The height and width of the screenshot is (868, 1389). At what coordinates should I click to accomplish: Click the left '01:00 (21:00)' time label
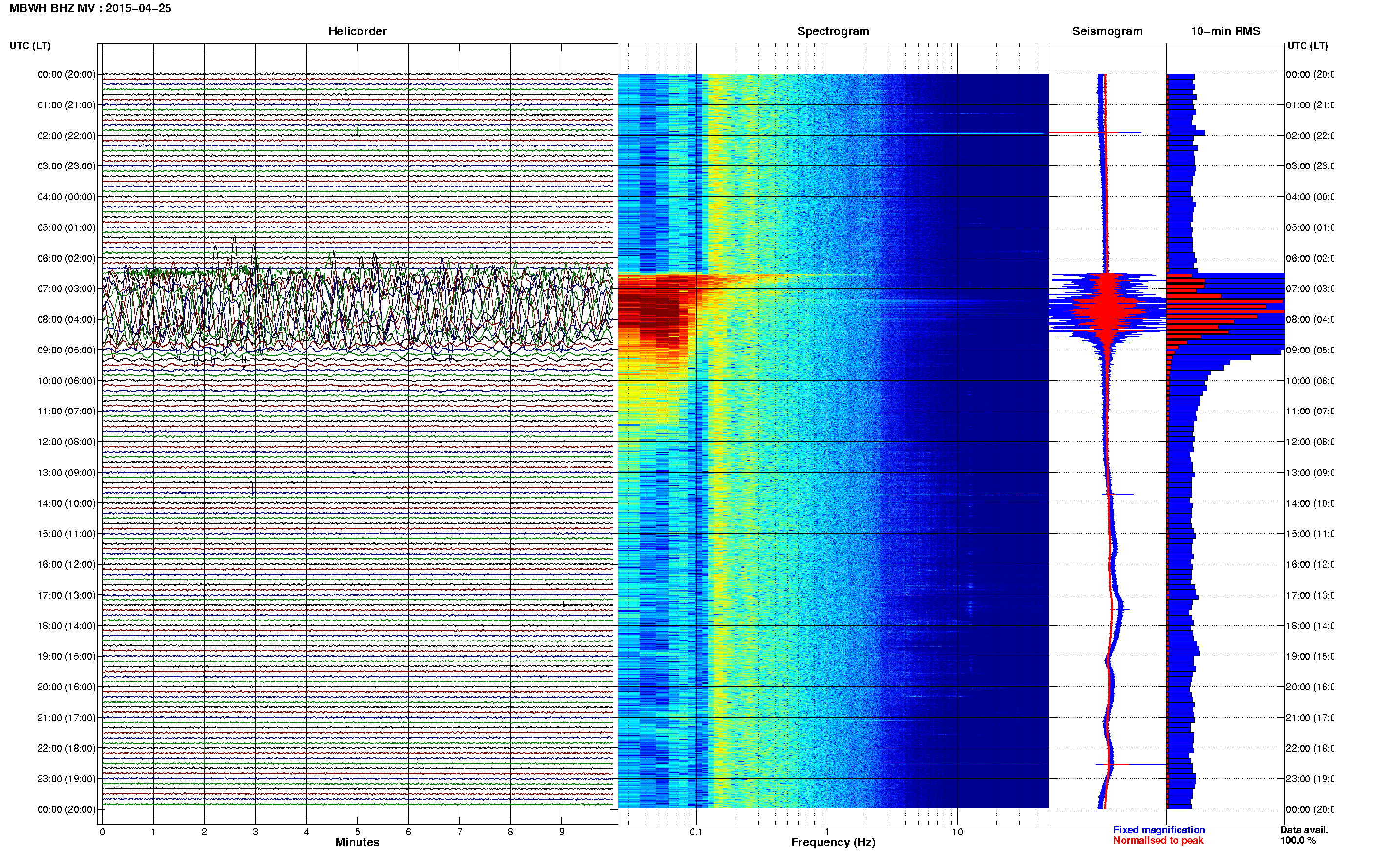click(66, 105)
